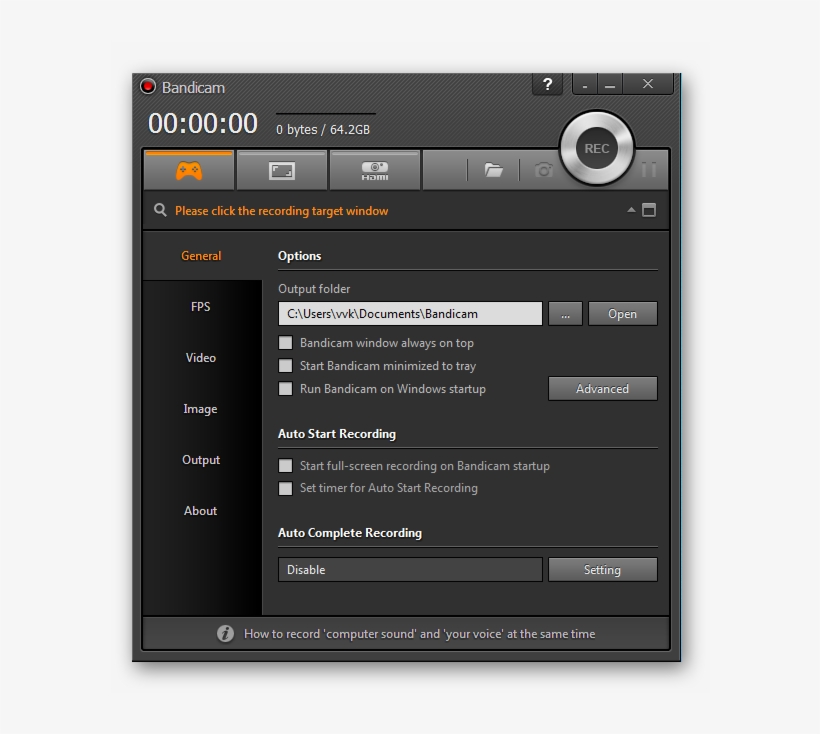Enable Run Bandicam on Windows startup
Screen dimensions: 820x734
pyautogui.click(x=286, y=389)
